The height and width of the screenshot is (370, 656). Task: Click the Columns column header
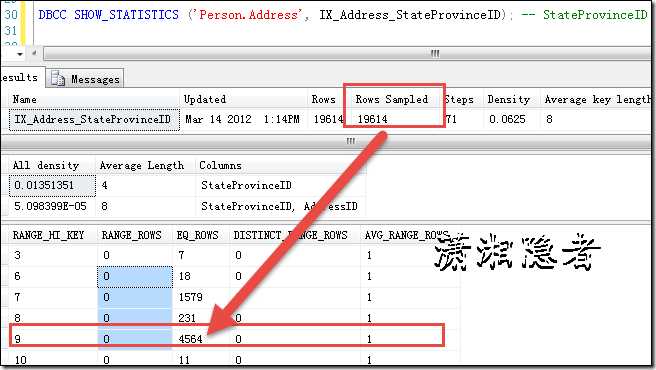[281, 165]
